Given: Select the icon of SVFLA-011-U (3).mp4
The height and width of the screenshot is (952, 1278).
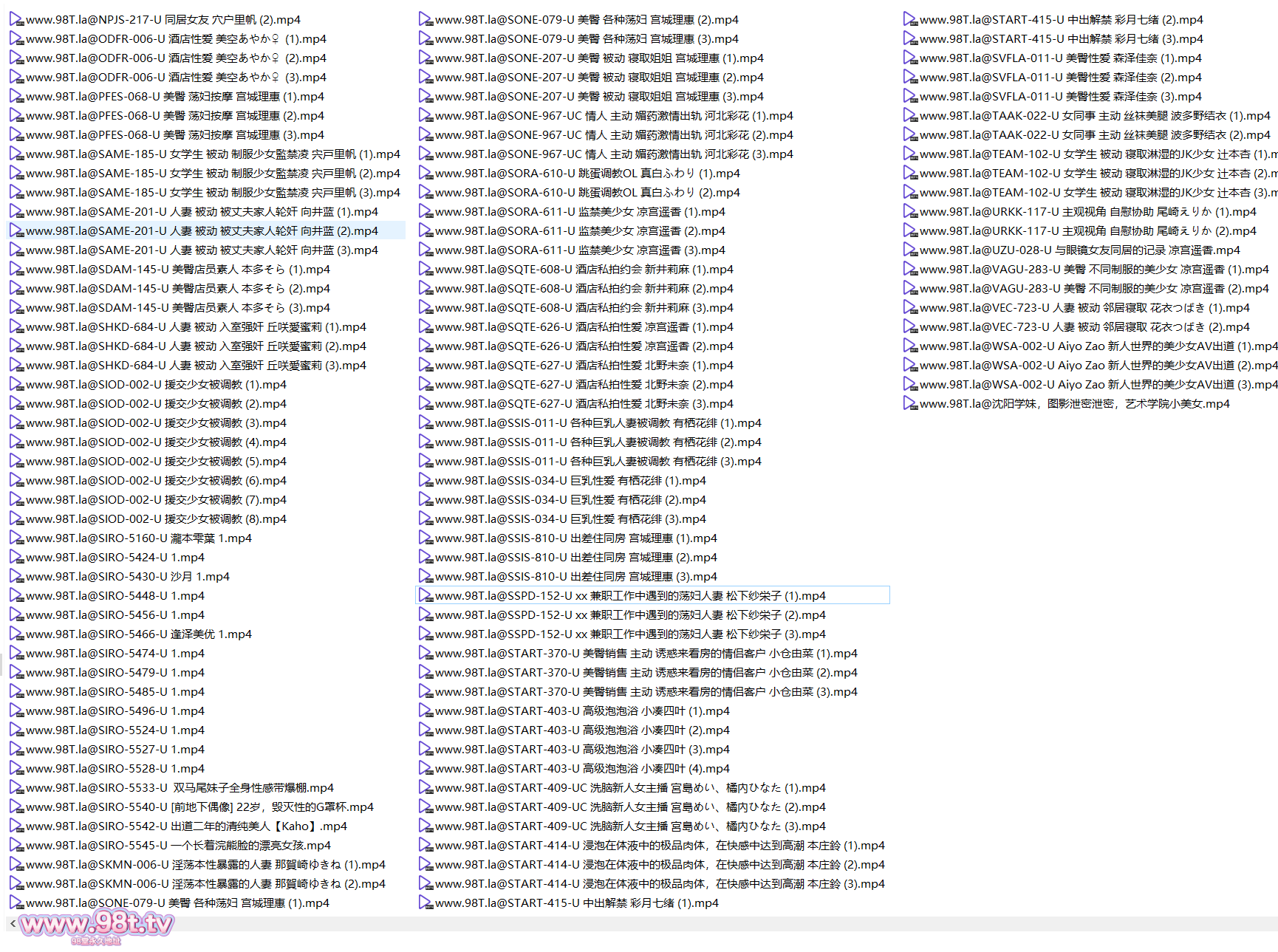Looking at the screenshot, I should (910, 97).
